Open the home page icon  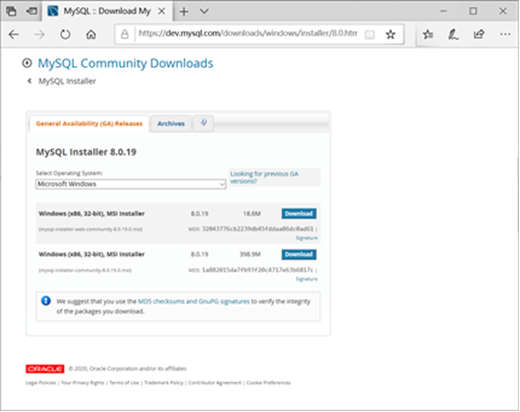click(91, 34)
